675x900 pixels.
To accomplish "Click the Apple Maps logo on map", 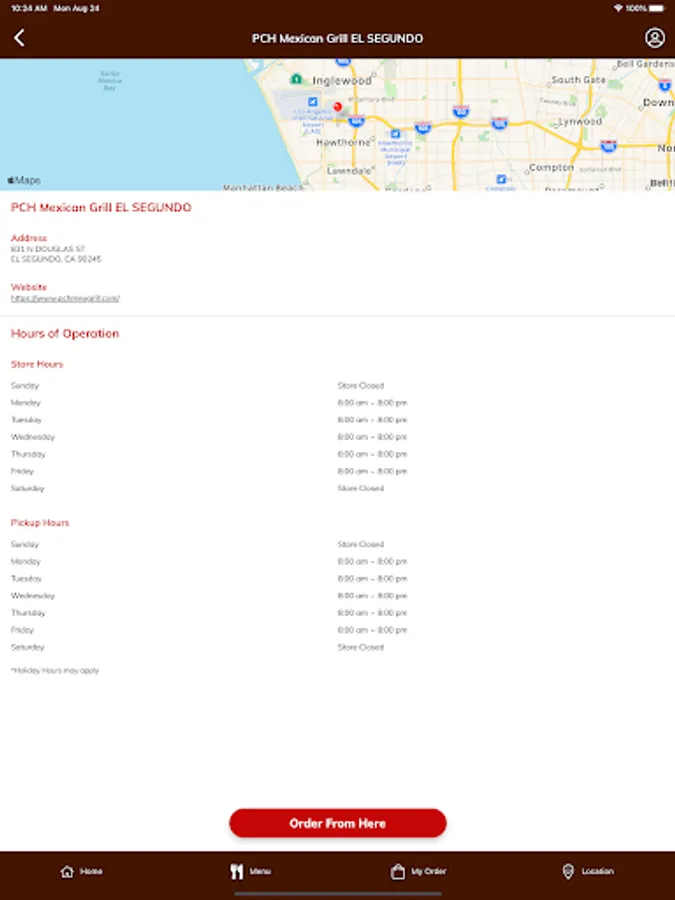I will tap(24, 180).
